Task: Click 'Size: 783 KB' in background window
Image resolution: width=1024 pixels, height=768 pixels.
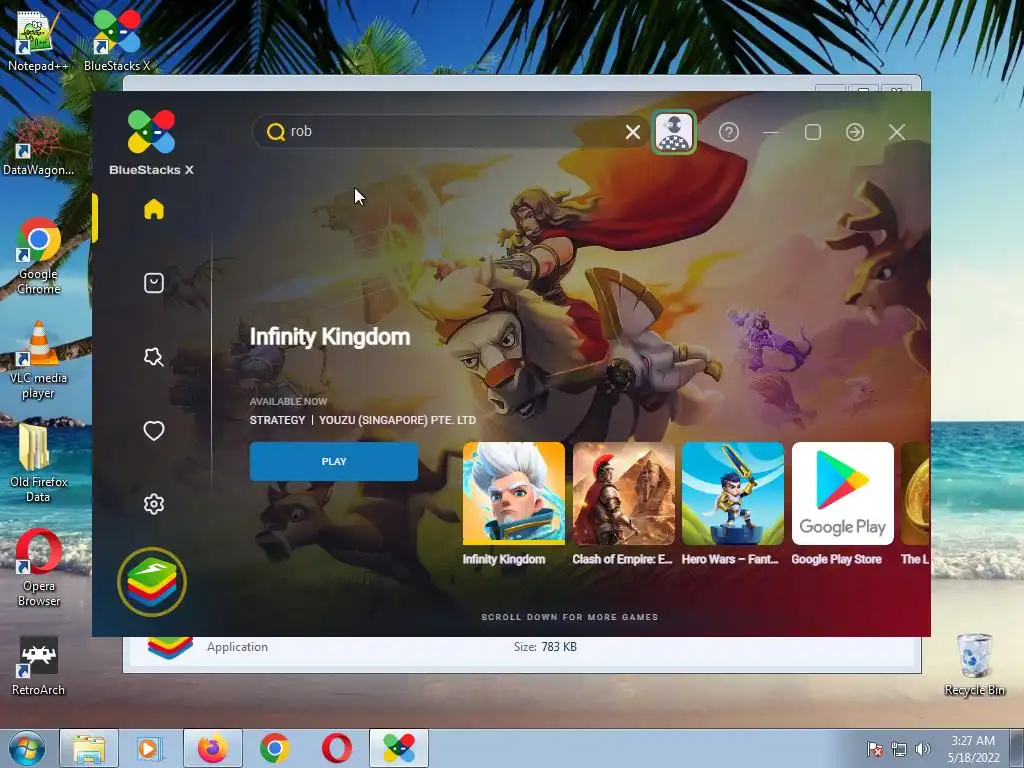Action: (545, 647)
